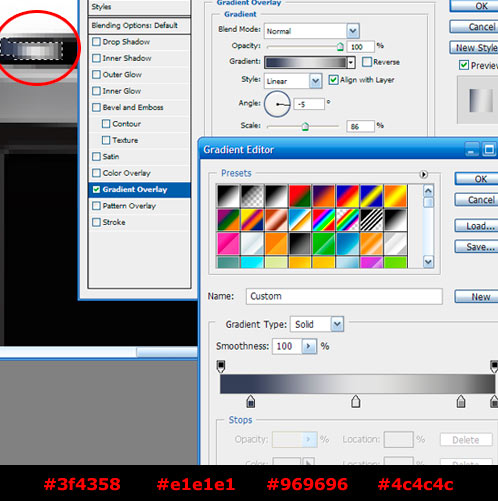Enable the Contour sub-option
Screen dimensions: 498x501
tap(106, 124)
